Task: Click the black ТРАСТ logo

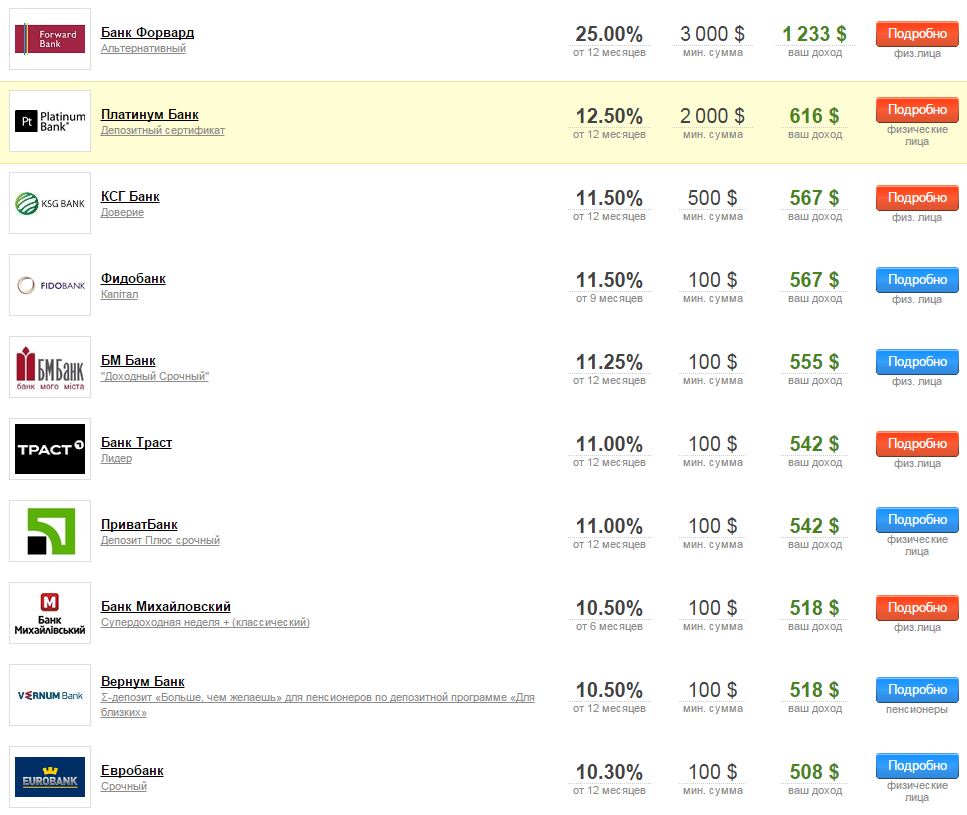Action: click(x=50, y=449)
